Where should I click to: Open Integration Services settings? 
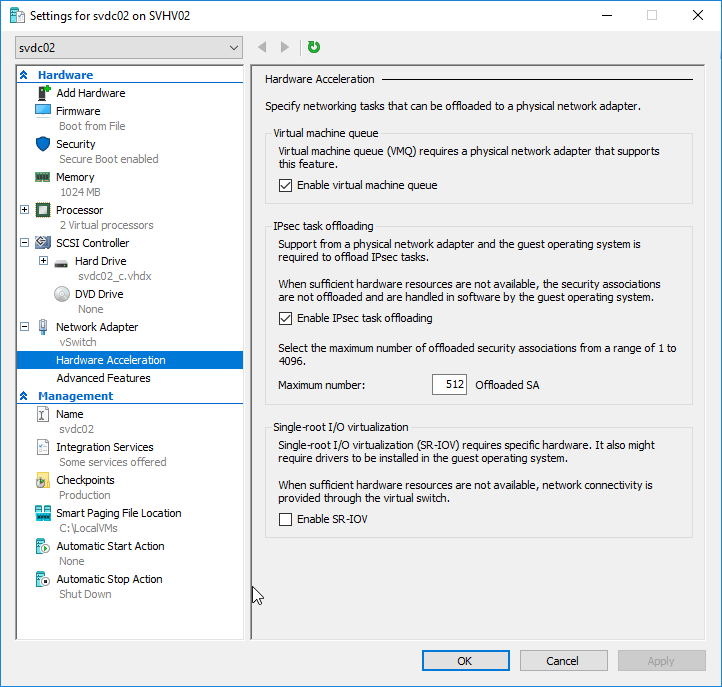105,447
